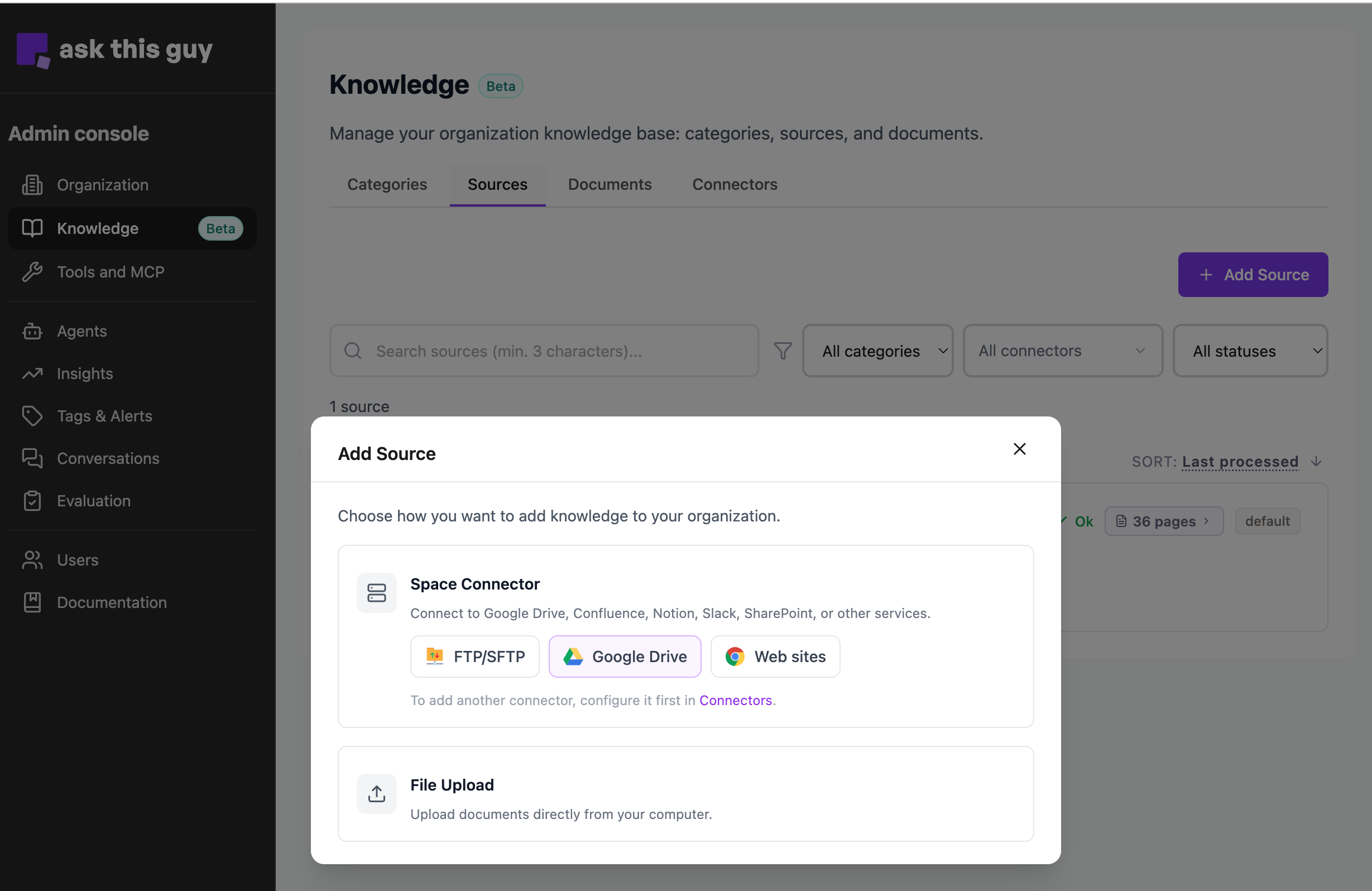
Task: Click the Search sources input field
Action: (x=544, y=351)
